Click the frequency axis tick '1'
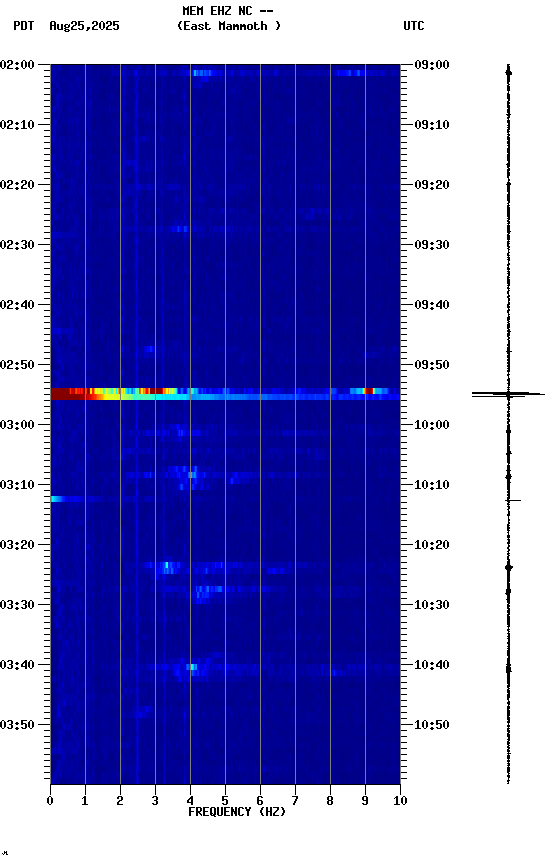 pos(85,801)
